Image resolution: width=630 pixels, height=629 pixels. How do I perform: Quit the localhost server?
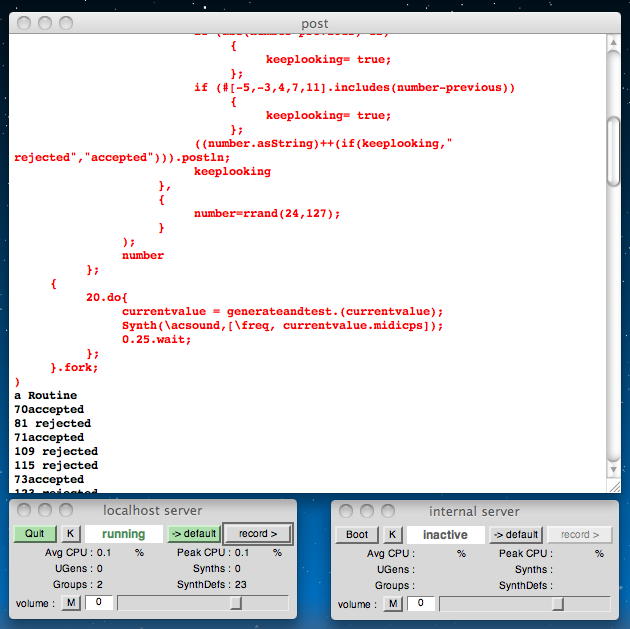click(x=35, y=533)
